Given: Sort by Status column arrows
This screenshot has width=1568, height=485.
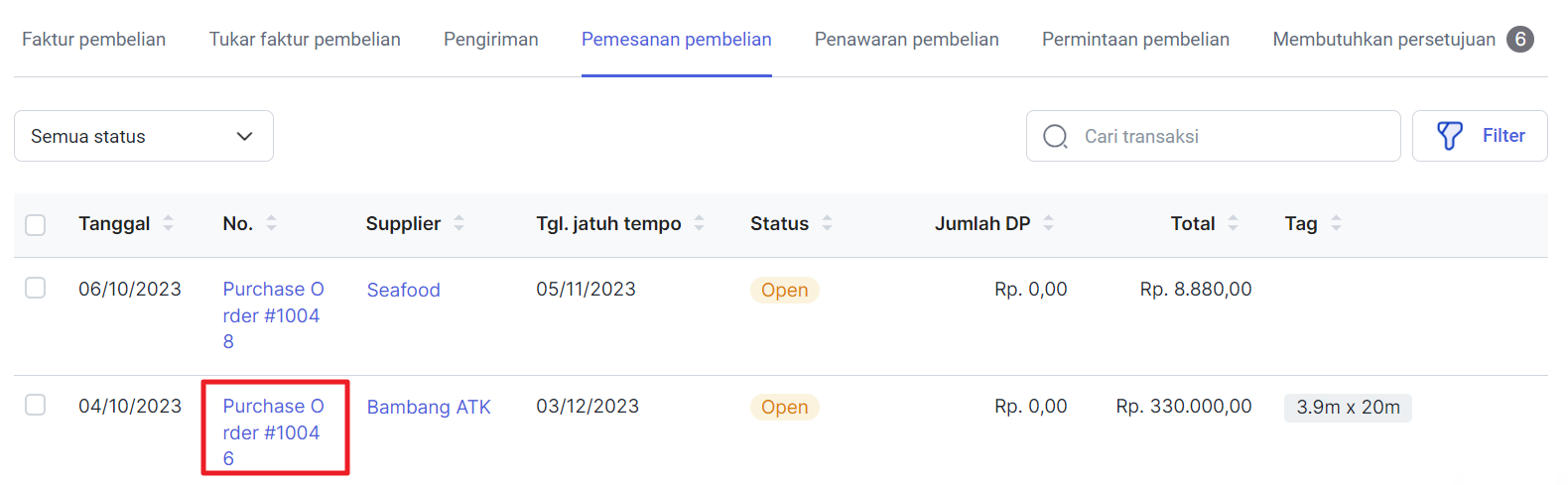Looking at the screenshot, I should [x=828, y=223].
